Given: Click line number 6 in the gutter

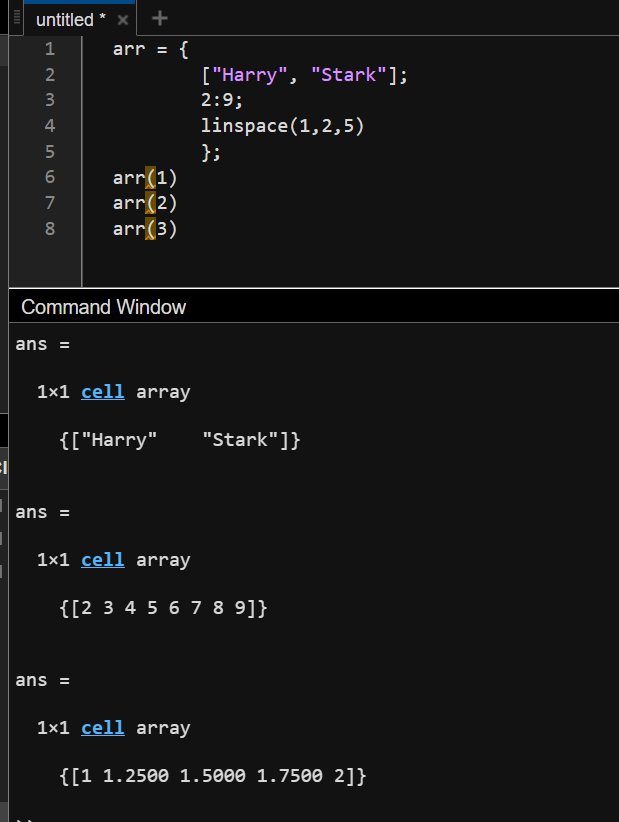Looking at the screenshot, I should (x=50, y=177).
